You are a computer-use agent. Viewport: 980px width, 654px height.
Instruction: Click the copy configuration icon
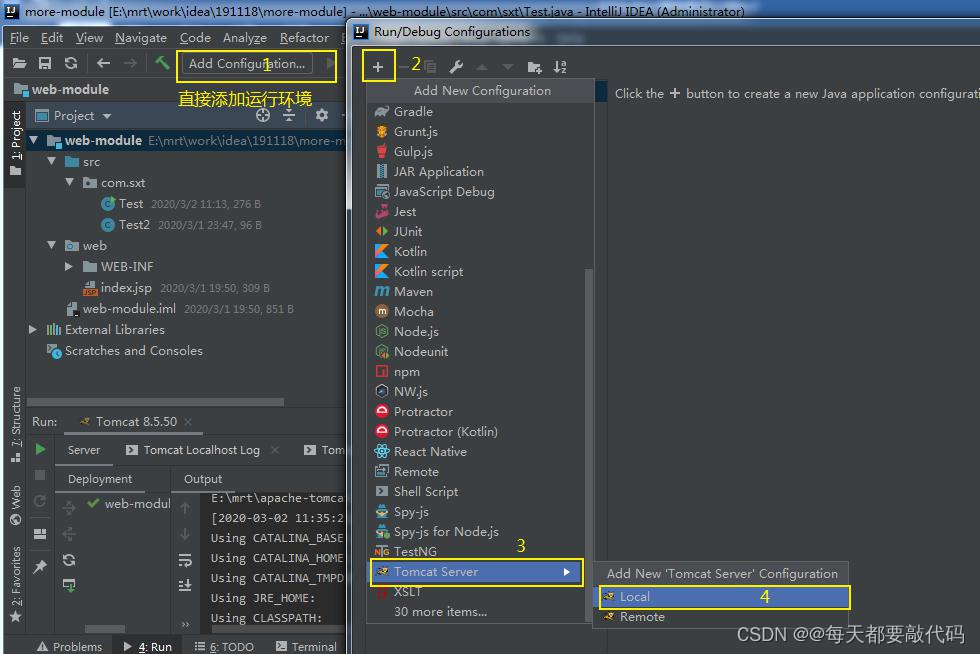pos(430,66)
